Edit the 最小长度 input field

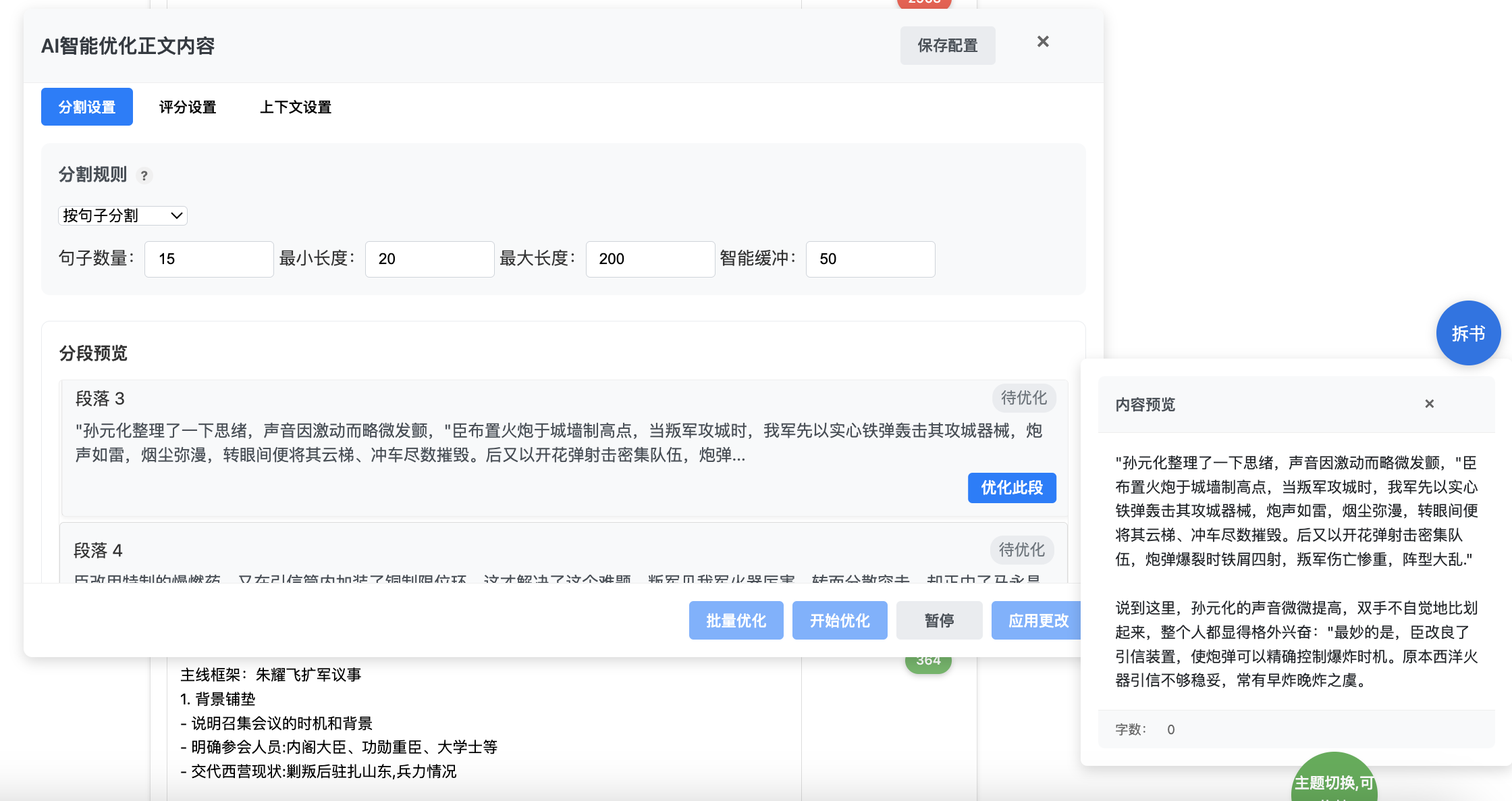pyautogui.click(x=429, y=259)
